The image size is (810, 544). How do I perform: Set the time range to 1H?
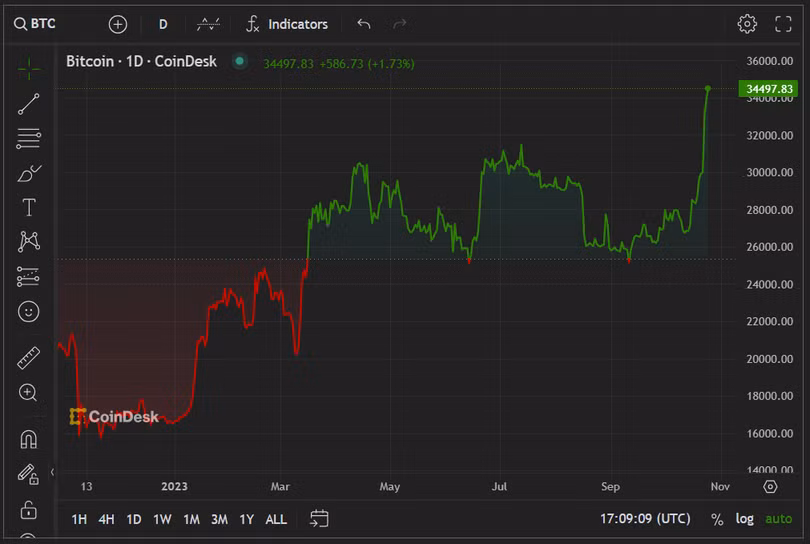[x=79, y=519]
